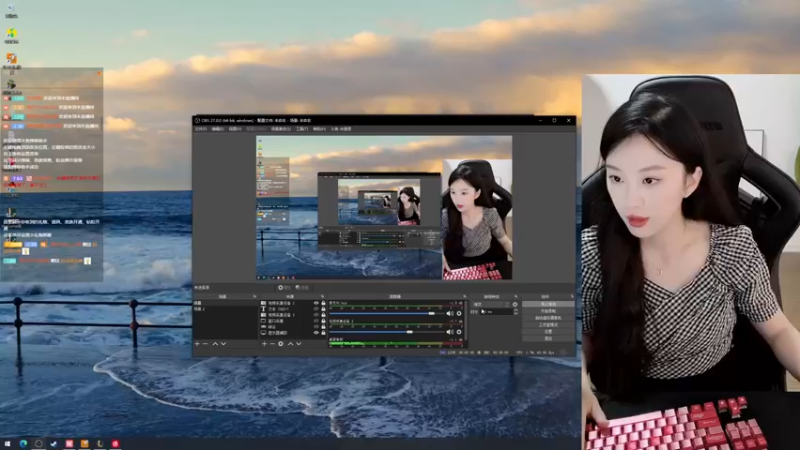Image resolution: width=800 pixels, height=450 pixels.
Task: Open the scene transition type dropdown
Action: (491, 305)
